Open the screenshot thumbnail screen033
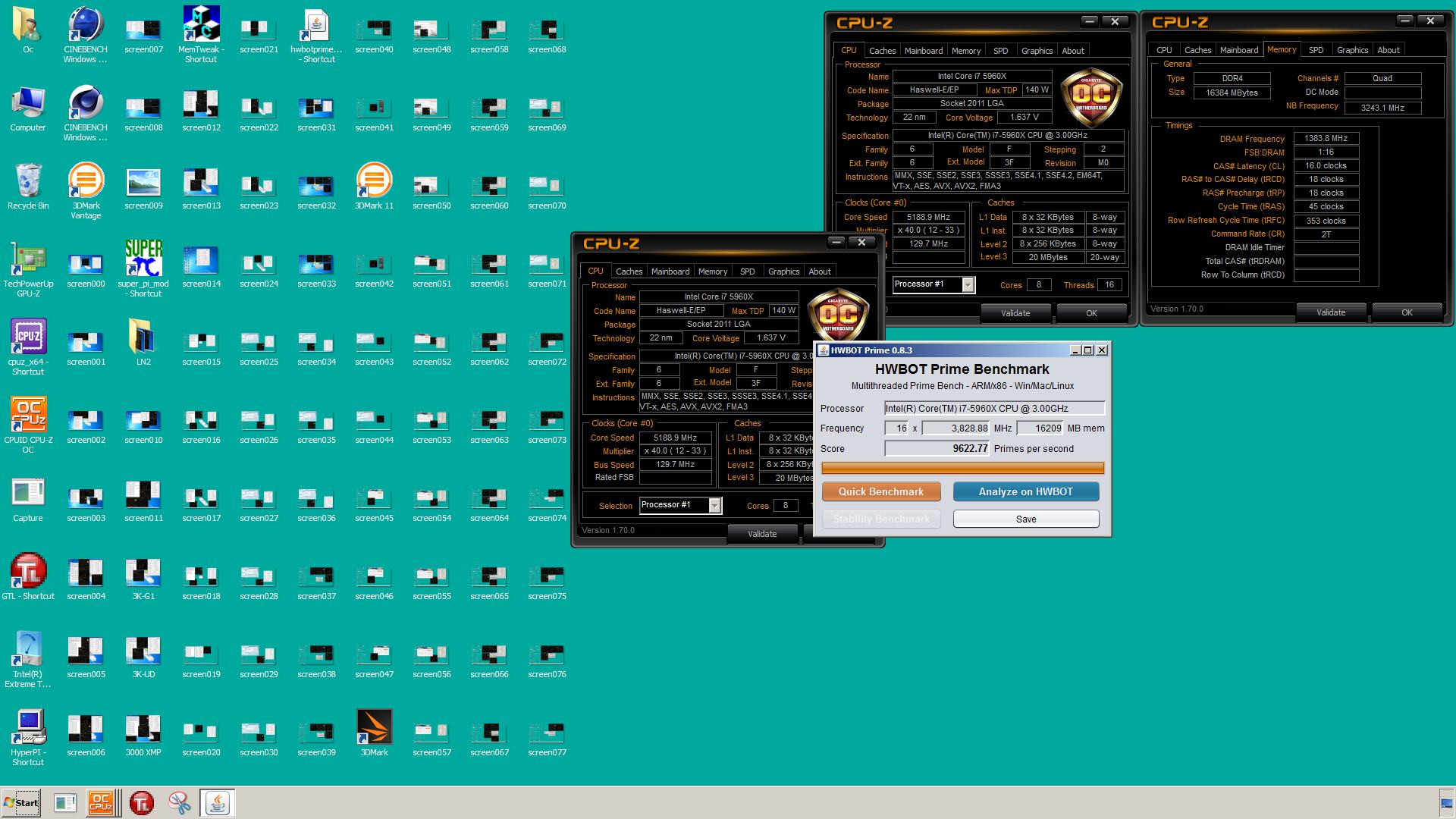Viewport: 1456px width, 819px height. pos(316,268)
